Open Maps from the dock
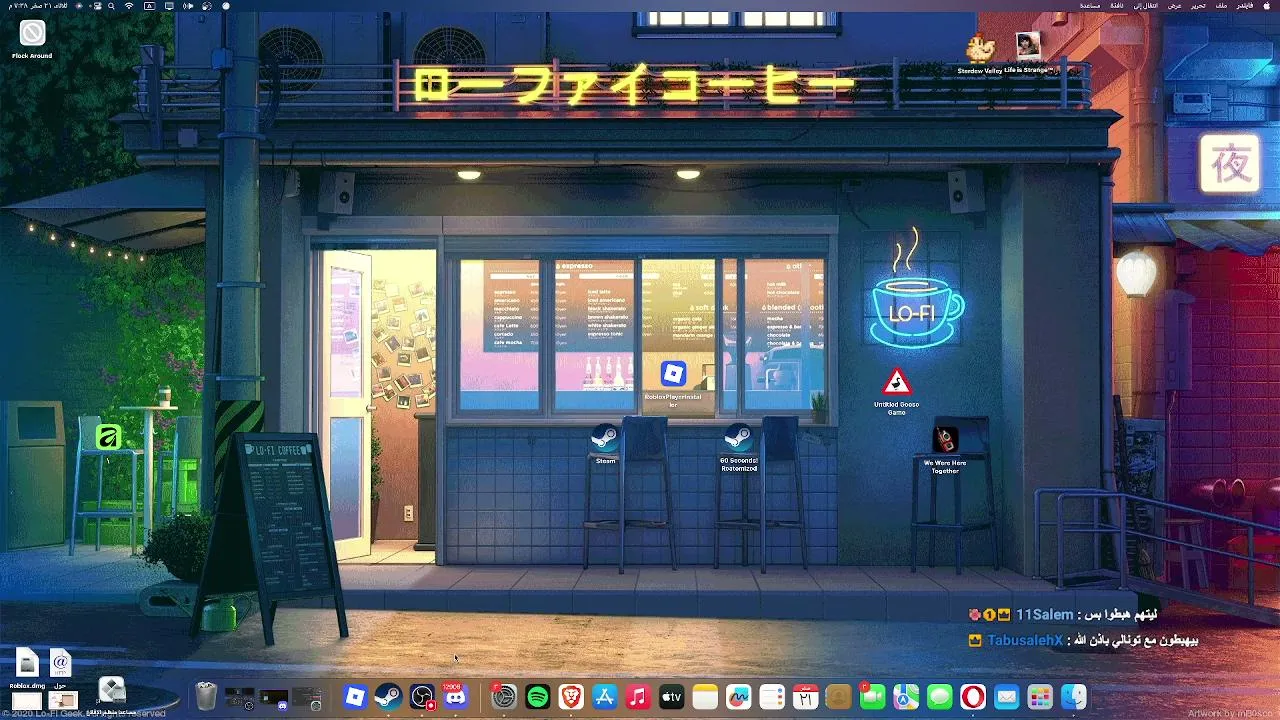 [x=906, y=697]
